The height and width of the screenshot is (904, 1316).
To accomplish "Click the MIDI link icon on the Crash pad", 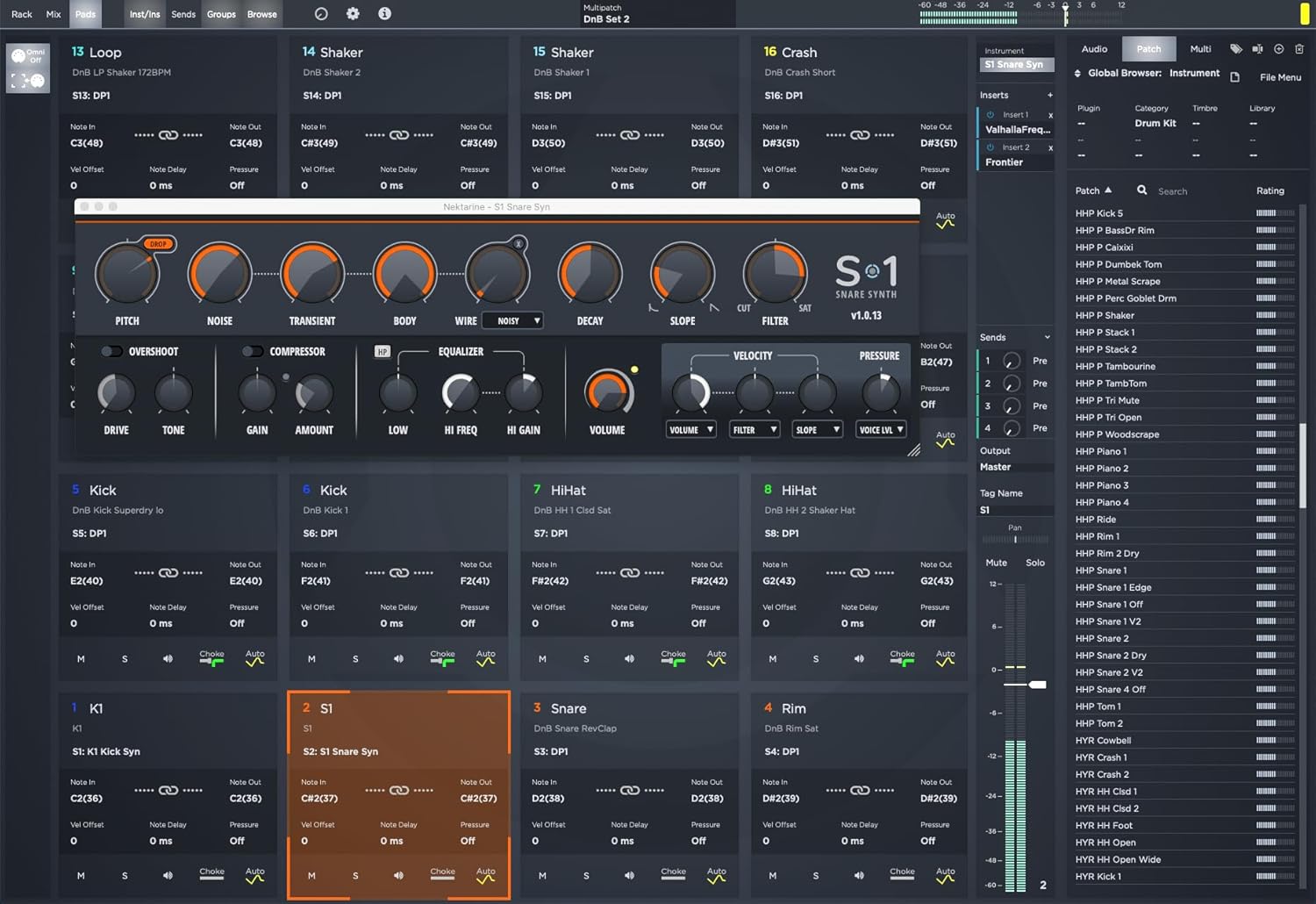I will click(x=861, y=133).
